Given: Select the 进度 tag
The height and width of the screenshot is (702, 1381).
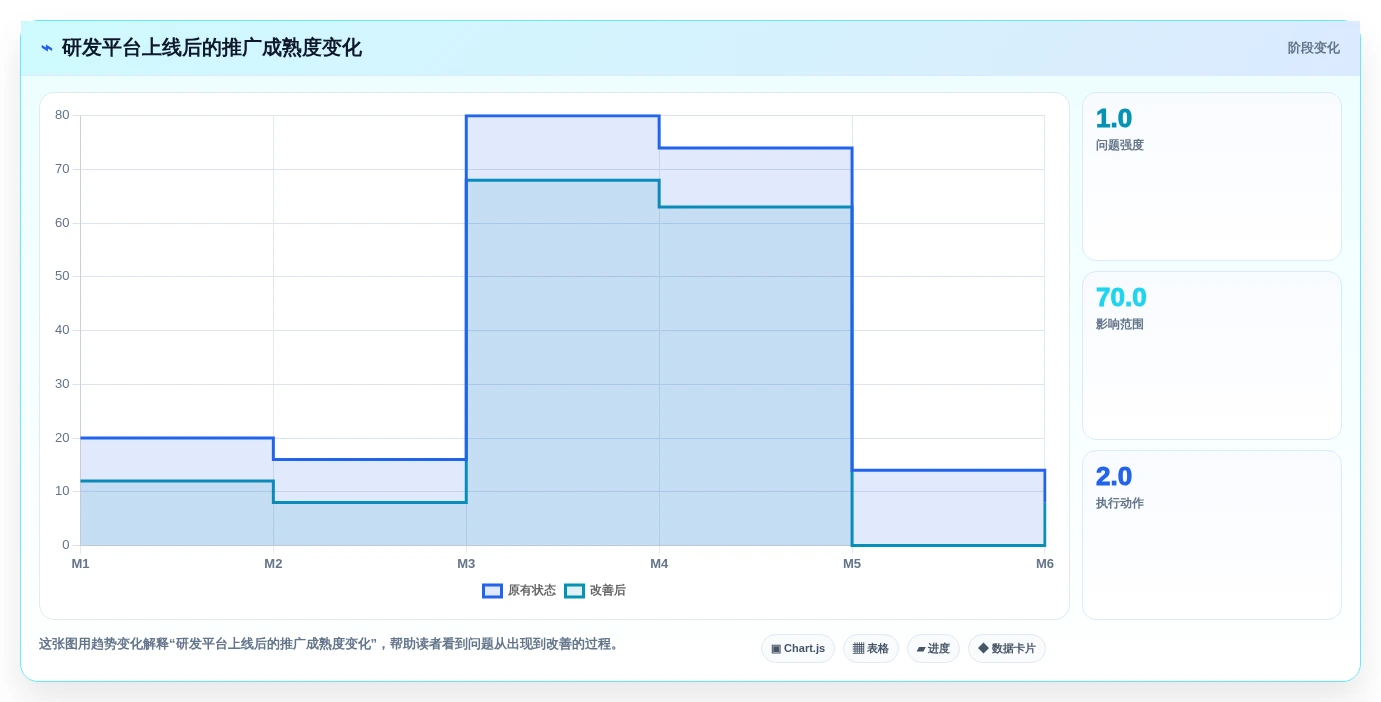Looking at the screenshot, I should coord(933,649).
